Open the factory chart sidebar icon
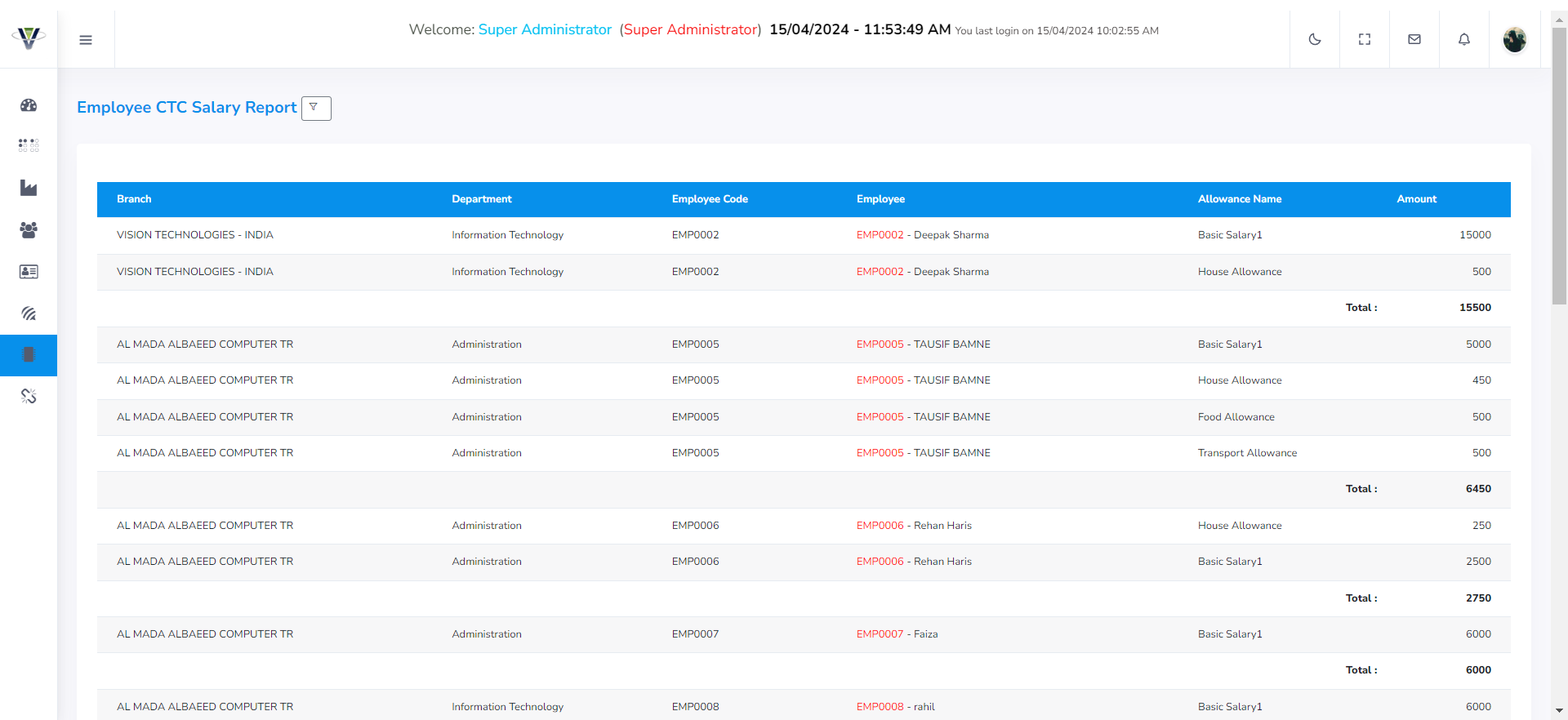The height and width of the screenshot is (720, 1568). tap(29, 188)
